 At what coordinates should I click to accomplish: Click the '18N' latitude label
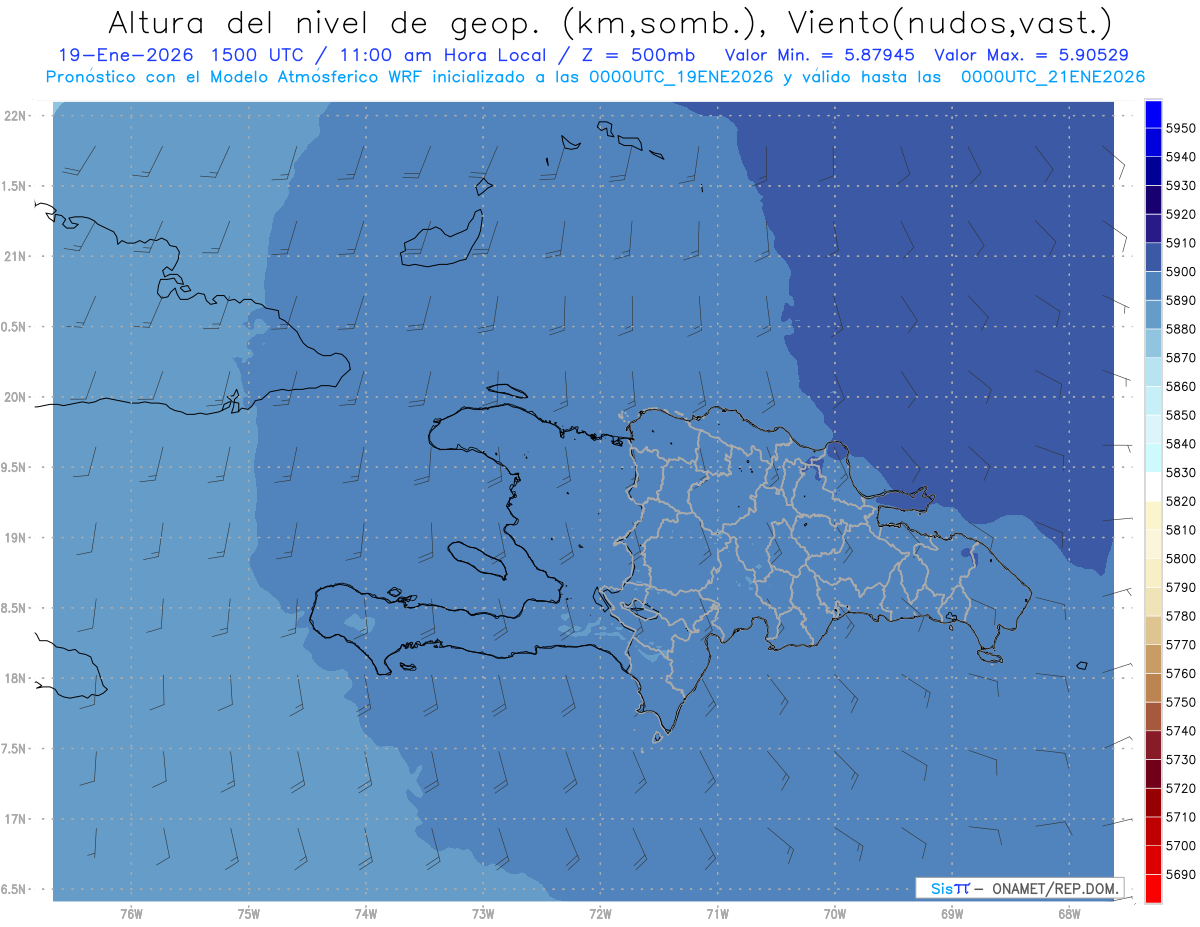point(15,678)
